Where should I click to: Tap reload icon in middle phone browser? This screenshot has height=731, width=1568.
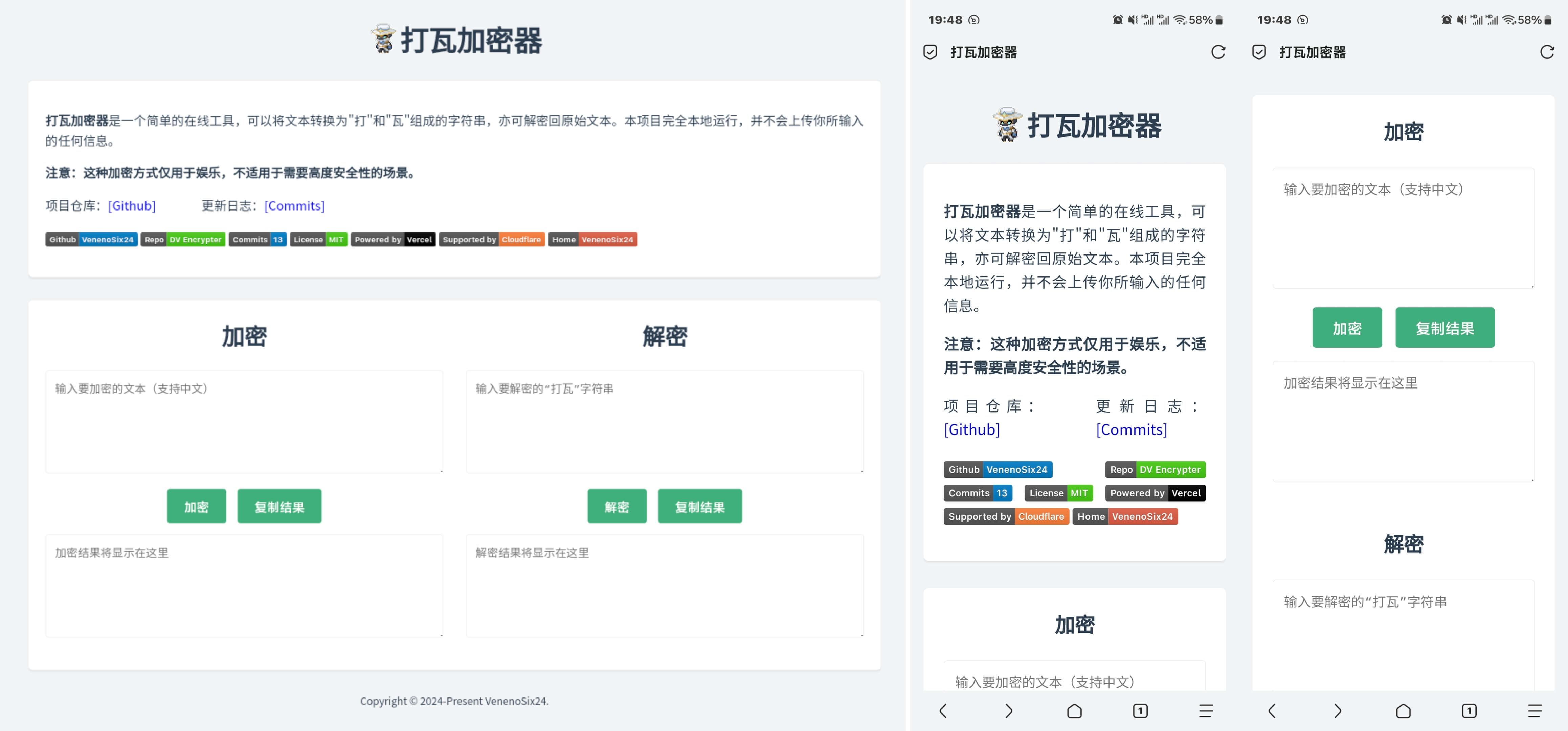[x=1218, y=52]
